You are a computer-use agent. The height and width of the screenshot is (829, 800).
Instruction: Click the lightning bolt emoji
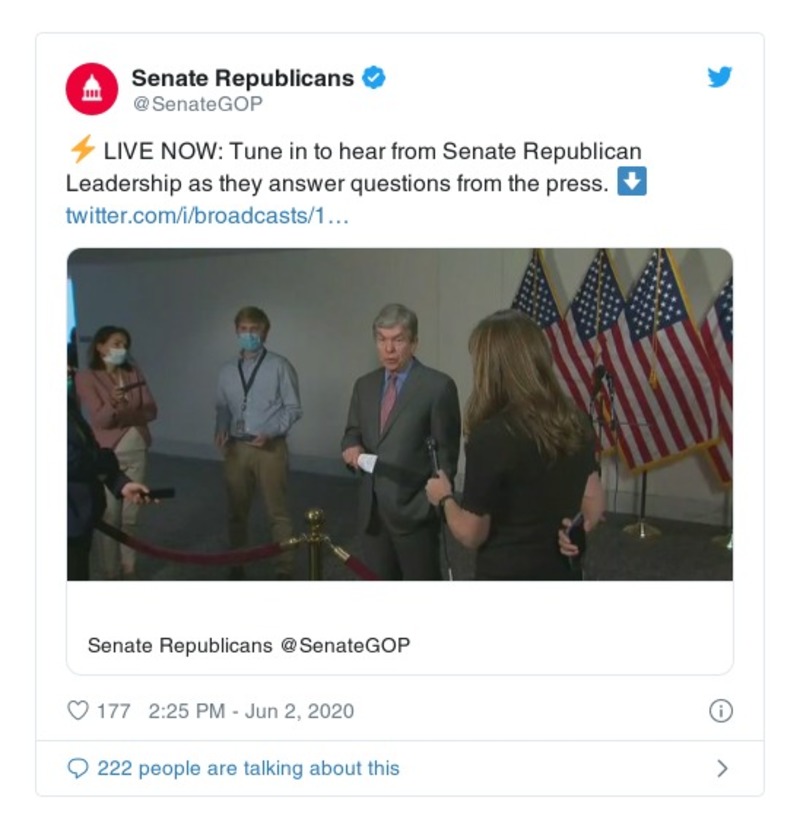point(81,151)
